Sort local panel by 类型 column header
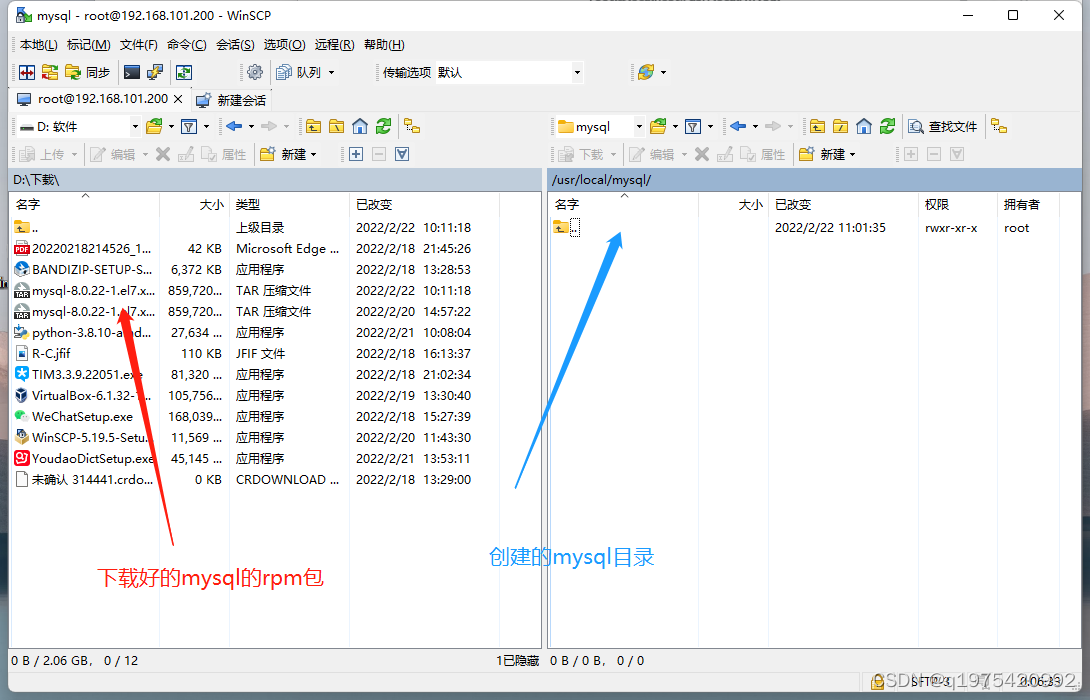 point(289,204)
